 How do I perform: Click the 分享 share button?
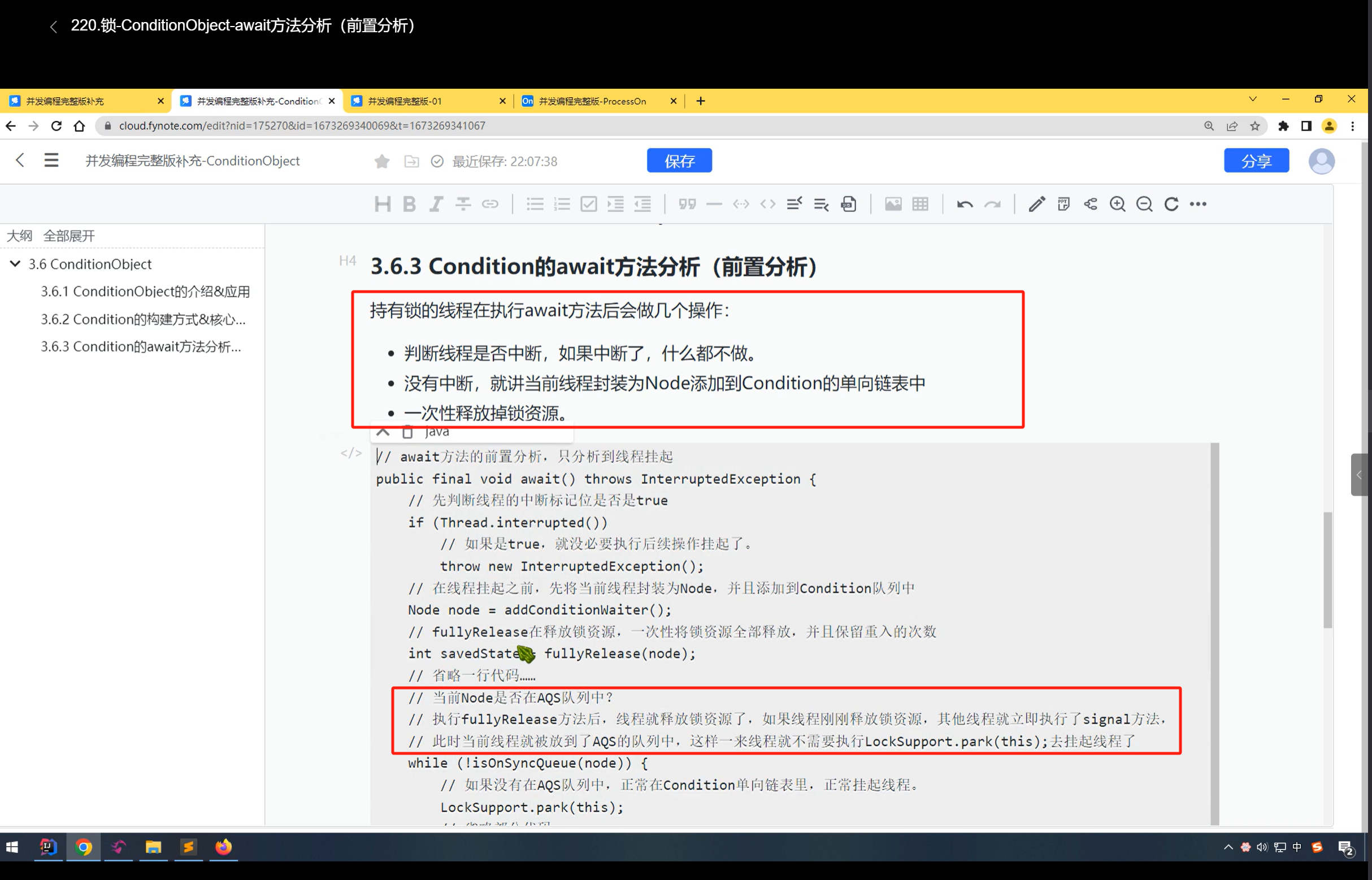pos(1256,161)
